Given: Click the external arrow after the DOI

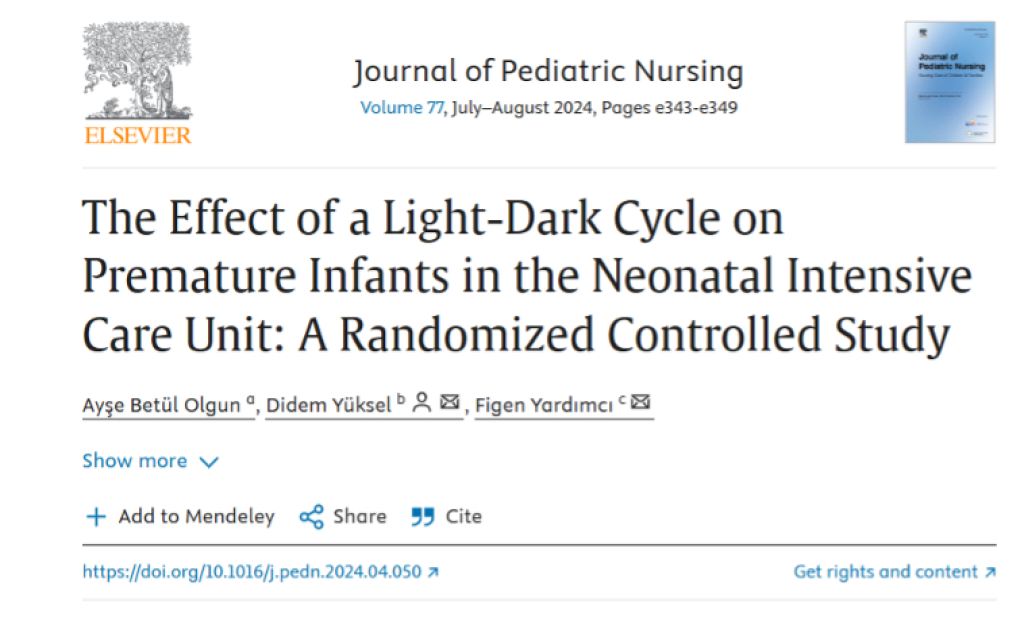Looking at the screenshot, I should click(x=433, y=573).
